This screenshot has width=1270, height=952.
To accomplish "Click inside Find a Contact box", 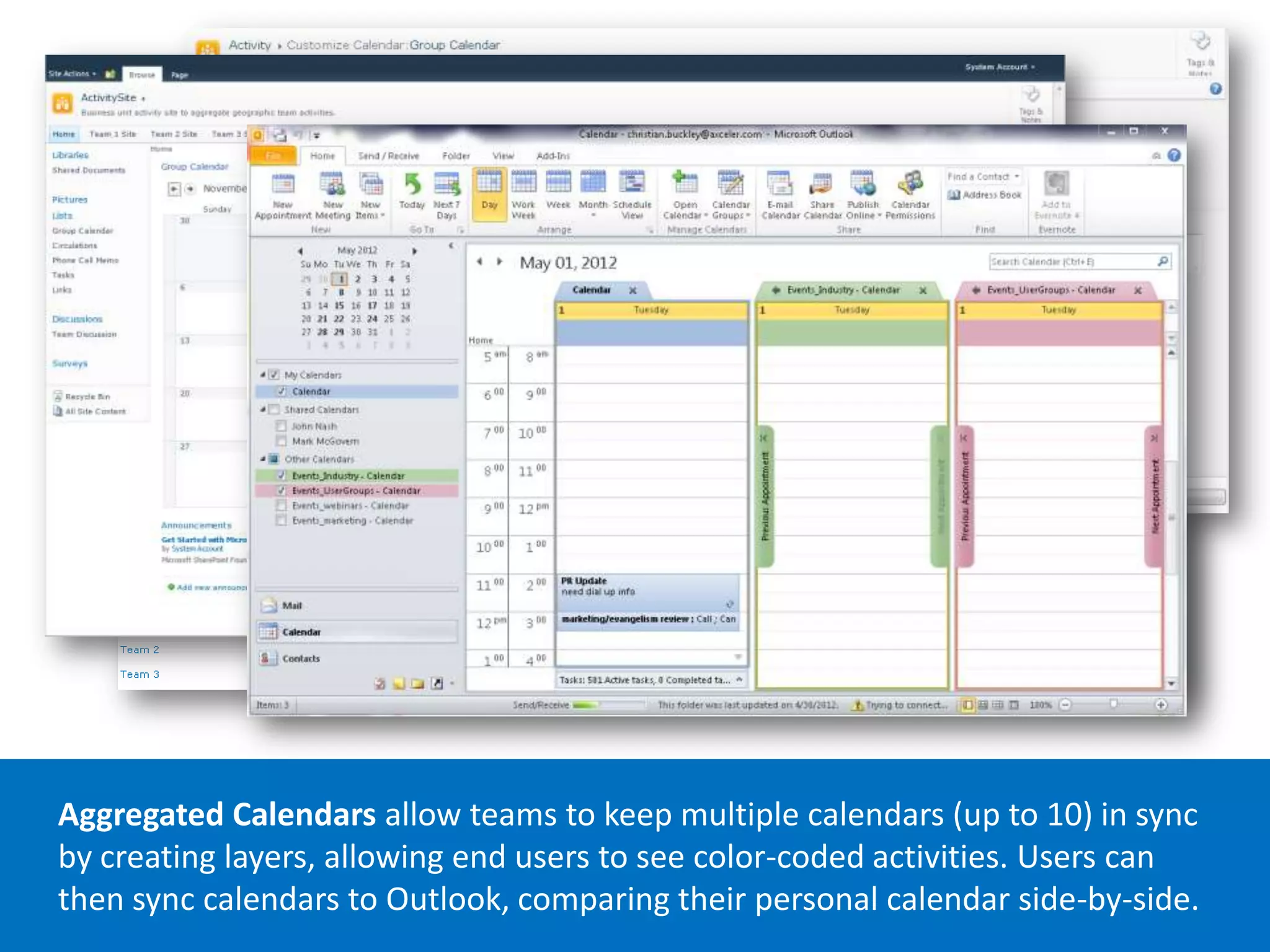I will tap(984, 177).
